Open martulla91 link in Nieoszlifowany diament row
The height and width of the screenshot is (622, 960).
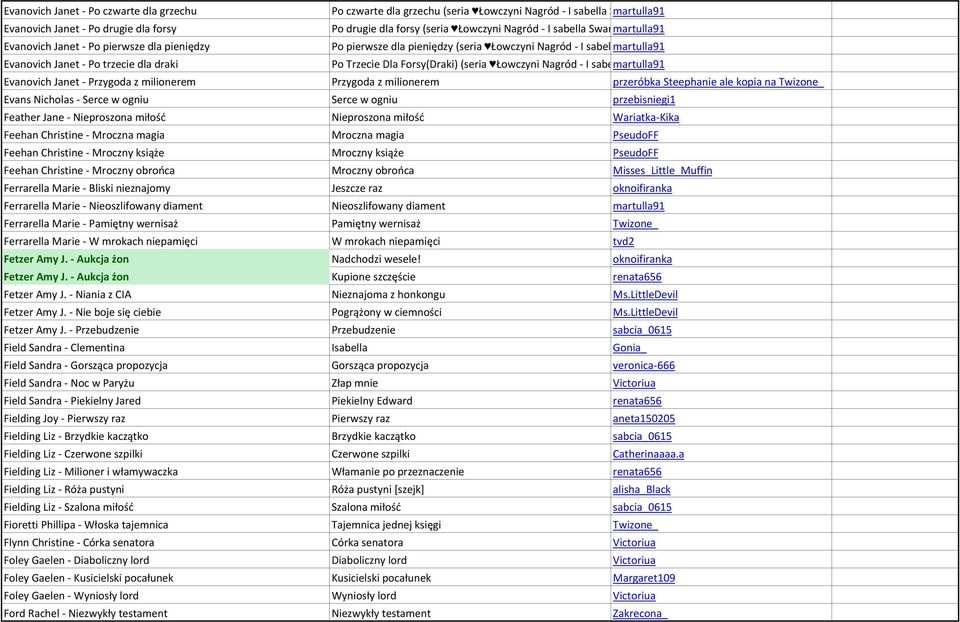639,206
